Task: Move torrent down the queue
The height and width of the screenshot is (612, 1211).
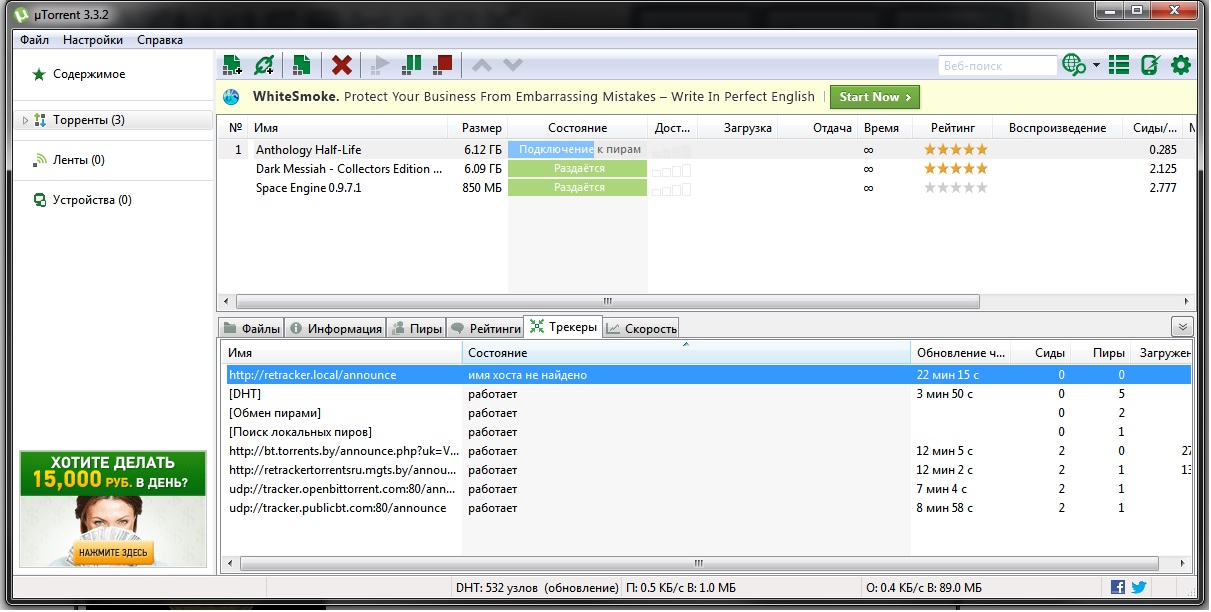Action: point(513,65)
